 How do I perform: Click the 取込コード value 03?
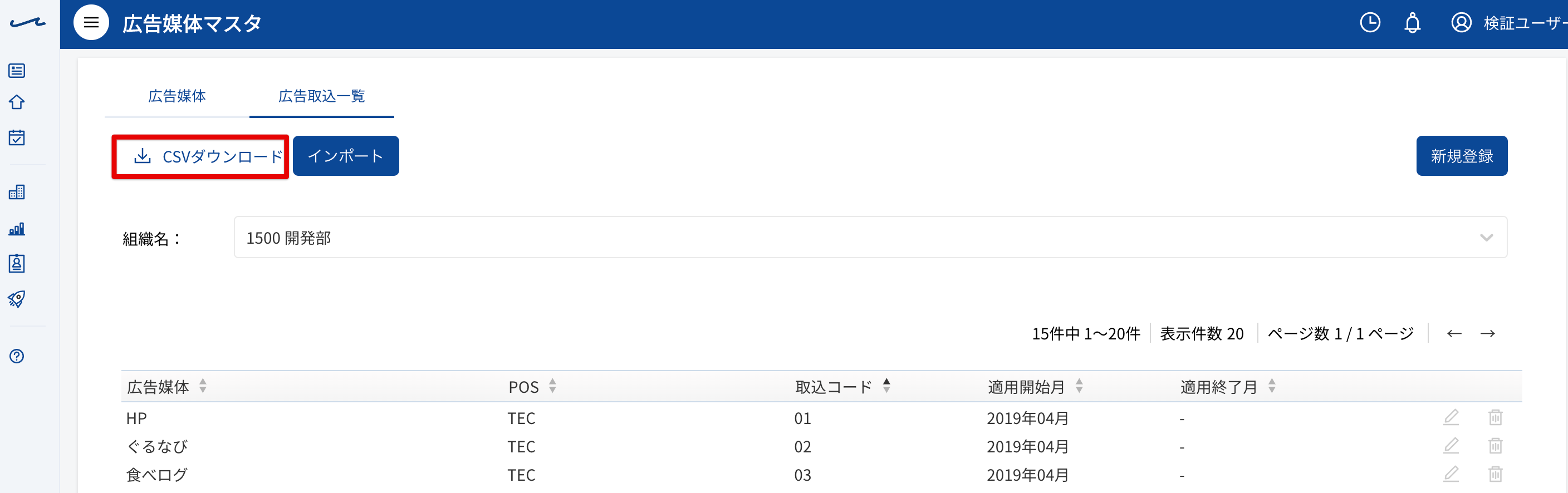tap(802, 475)
